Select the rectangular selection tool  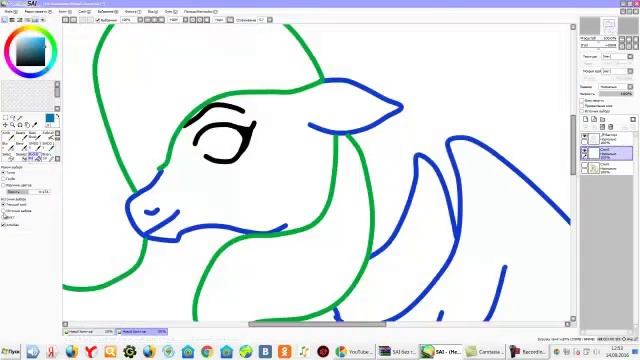[x=5, y=117]
